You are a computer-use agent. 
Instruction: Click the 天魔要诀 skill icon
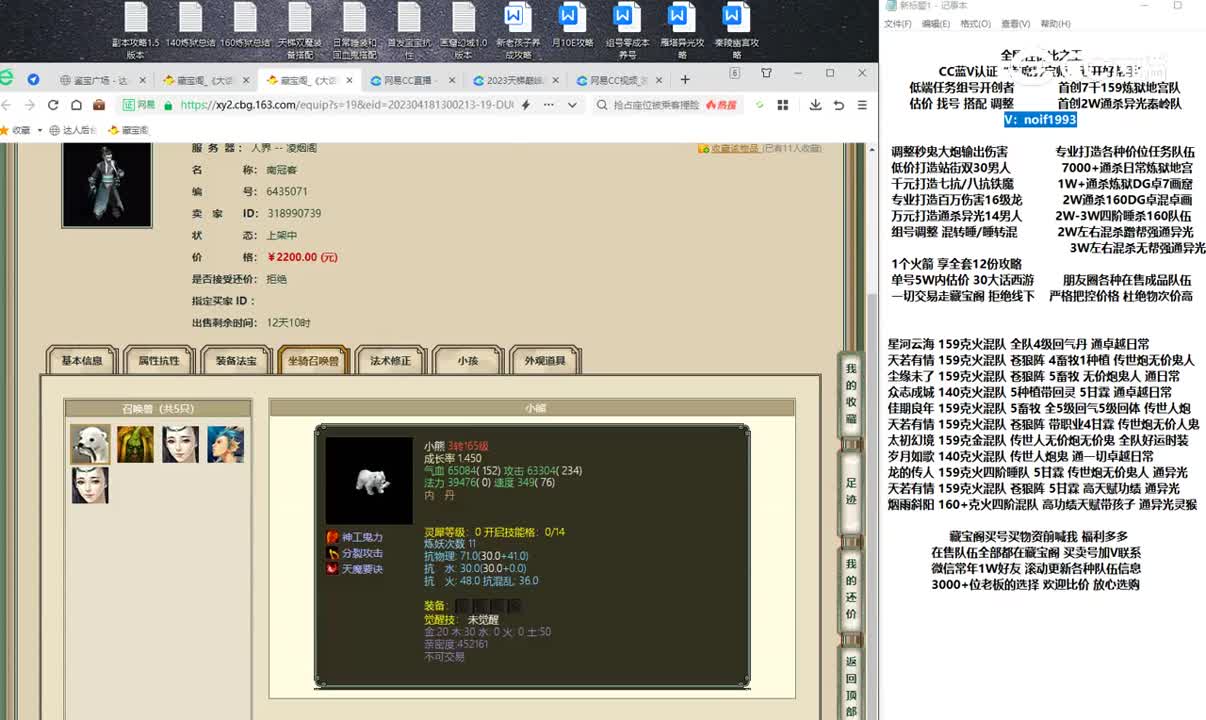[x=333, y=569]
